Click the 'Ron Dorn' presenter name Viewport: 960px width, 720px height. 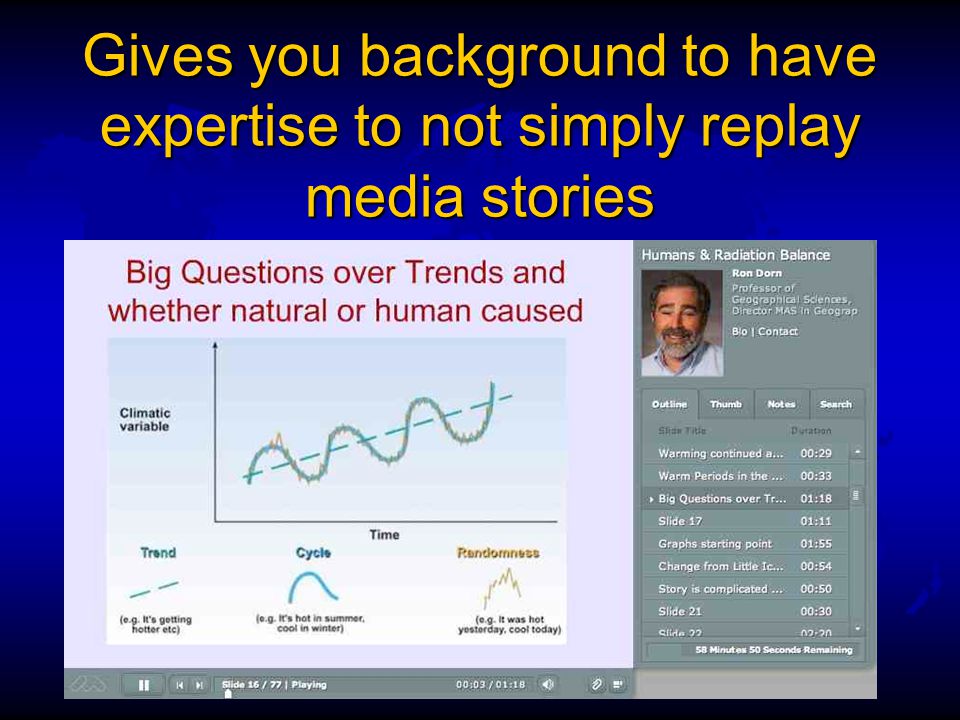tap(757, 273)
